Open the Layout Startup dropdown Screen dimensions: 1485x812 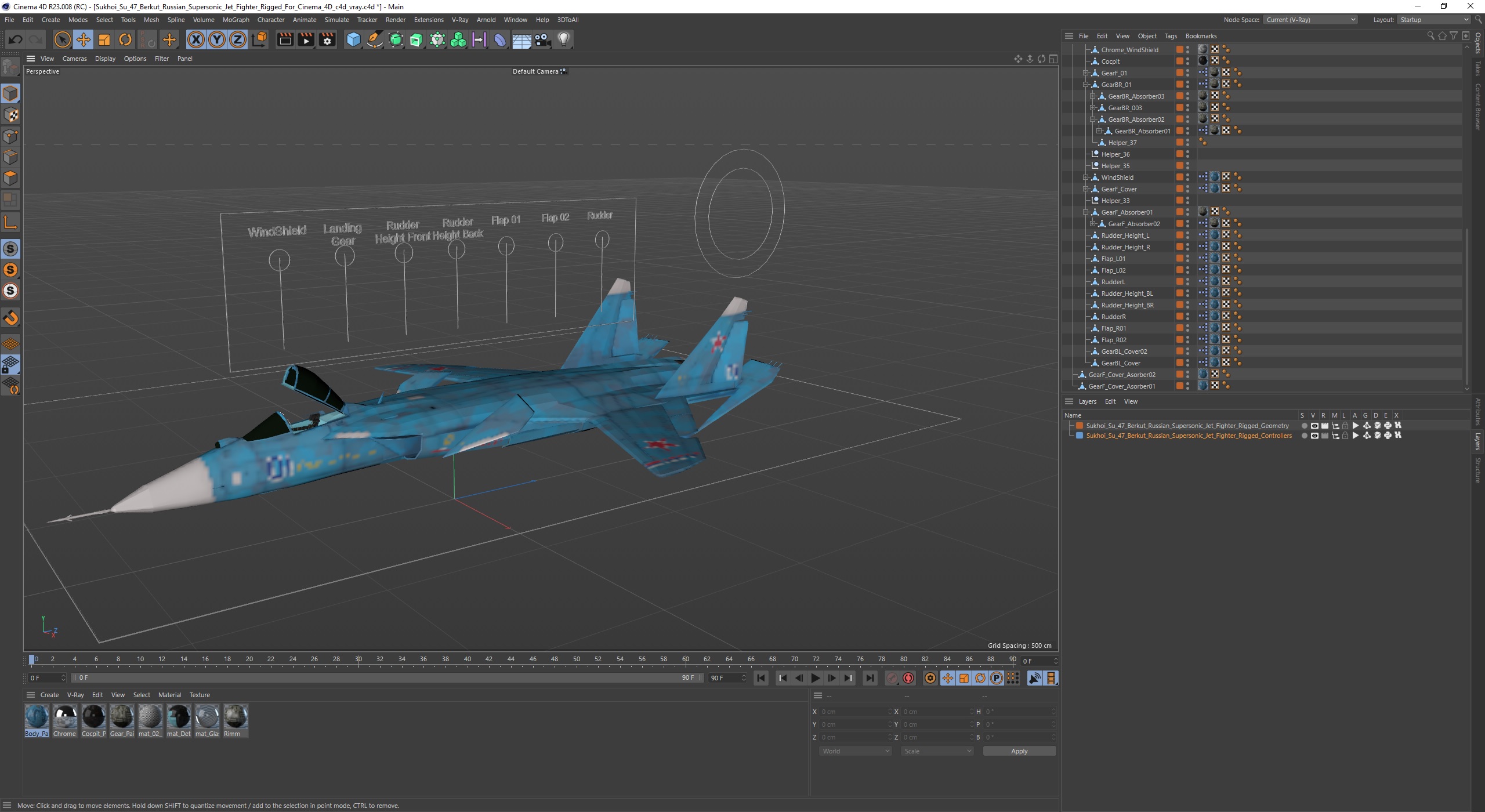click(1433, 20)
